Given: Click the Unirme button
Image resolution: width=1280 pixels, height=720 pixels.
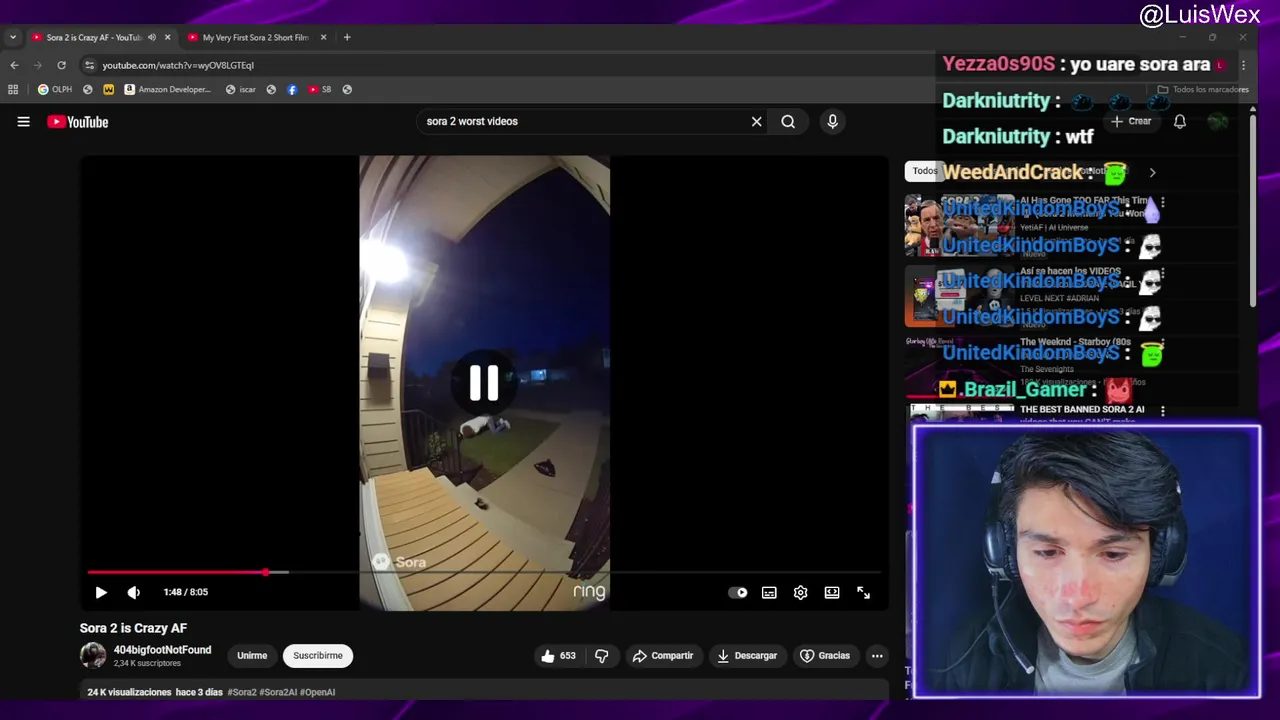Looking at the screenshot, I should point(252,656).
